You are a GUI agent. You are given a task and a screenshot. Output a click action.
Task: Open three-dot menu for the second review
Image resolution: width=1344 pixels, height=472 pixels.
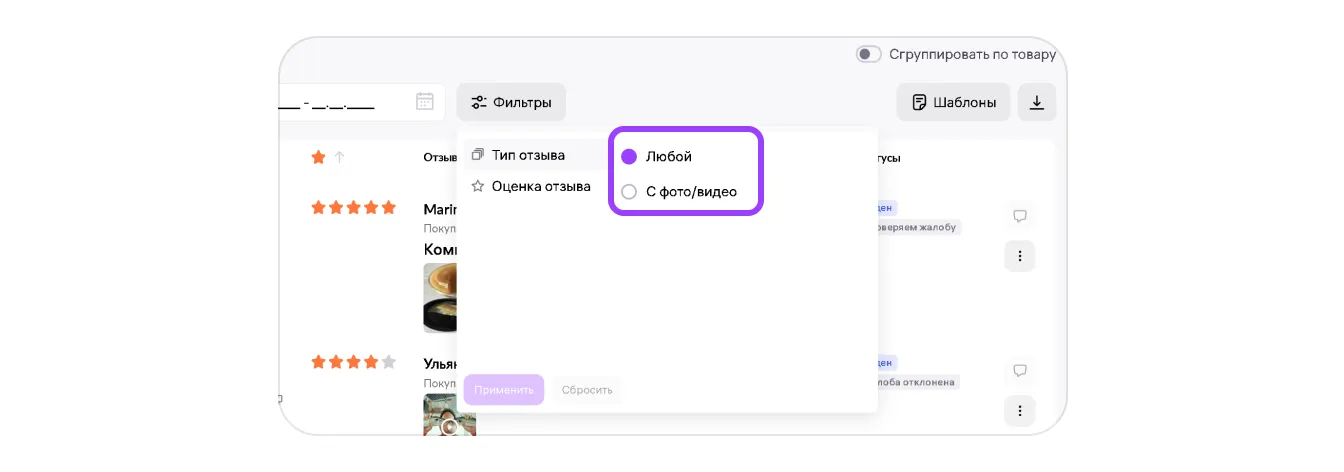1019,411
